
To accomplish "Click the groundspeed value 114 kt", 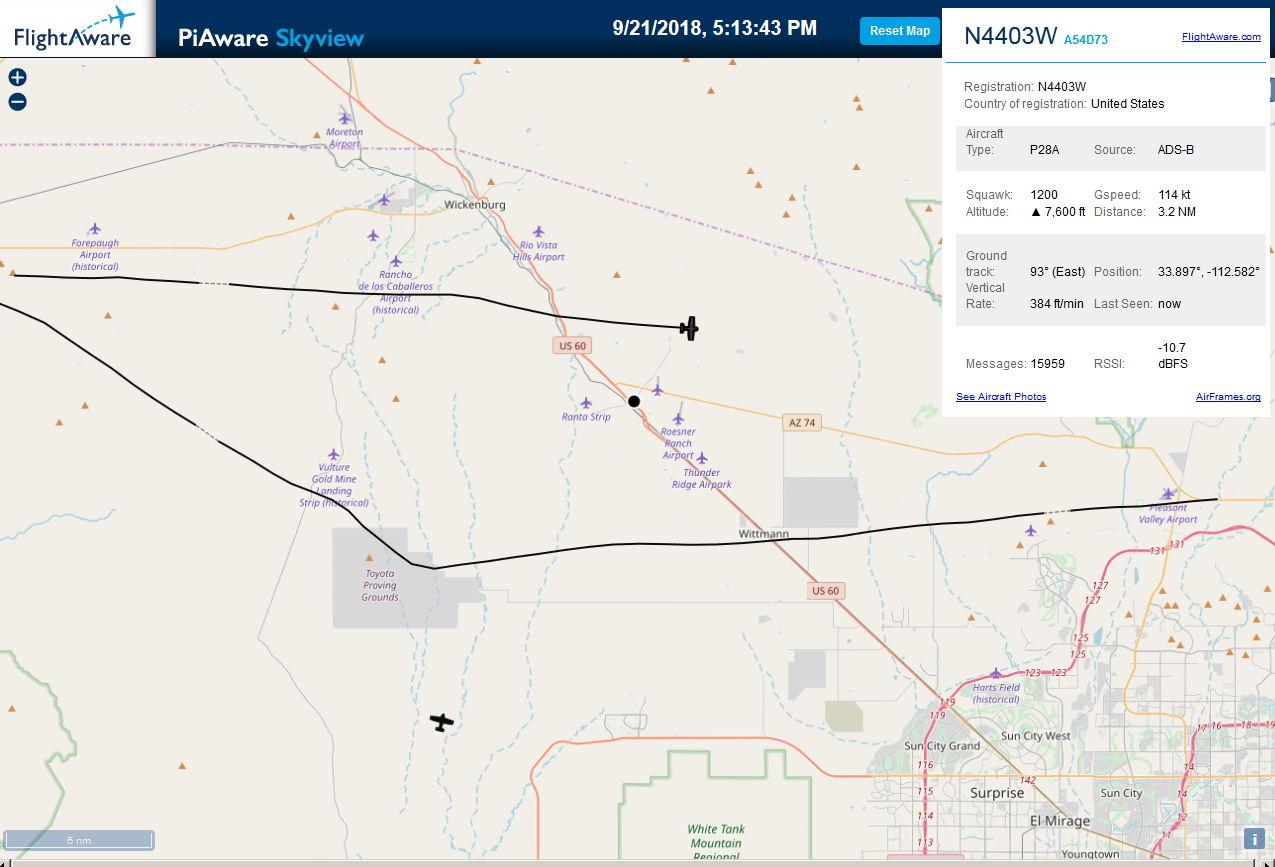I will (x=1174, y=195).
